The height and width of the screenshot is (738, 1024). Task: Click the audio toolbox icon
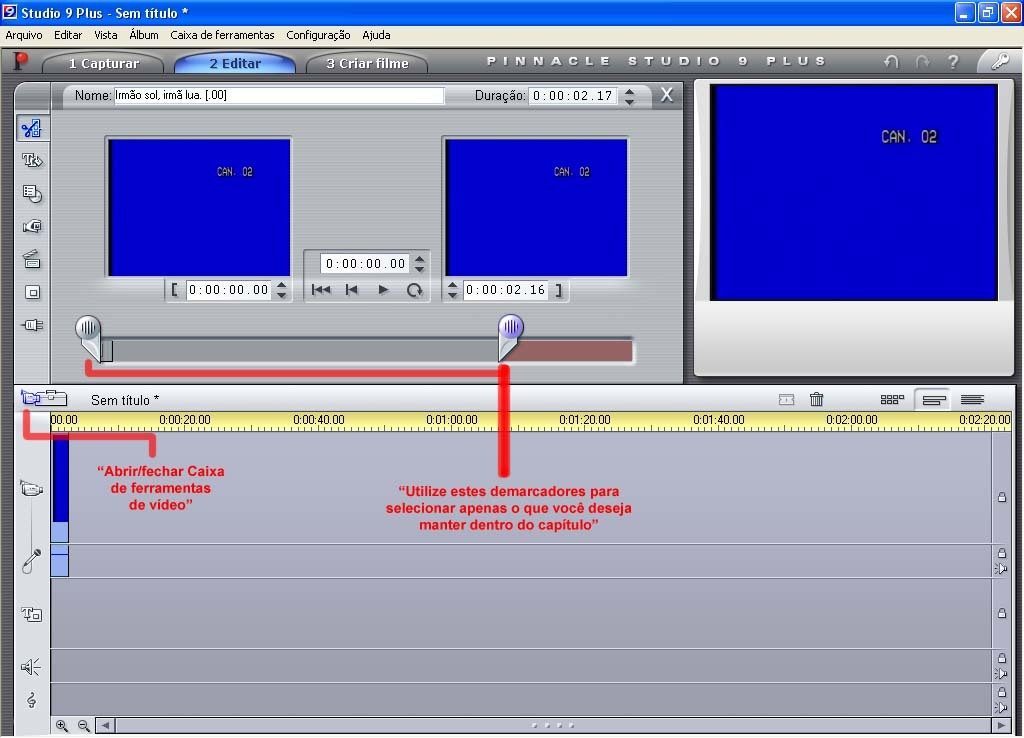click(56, 397)
